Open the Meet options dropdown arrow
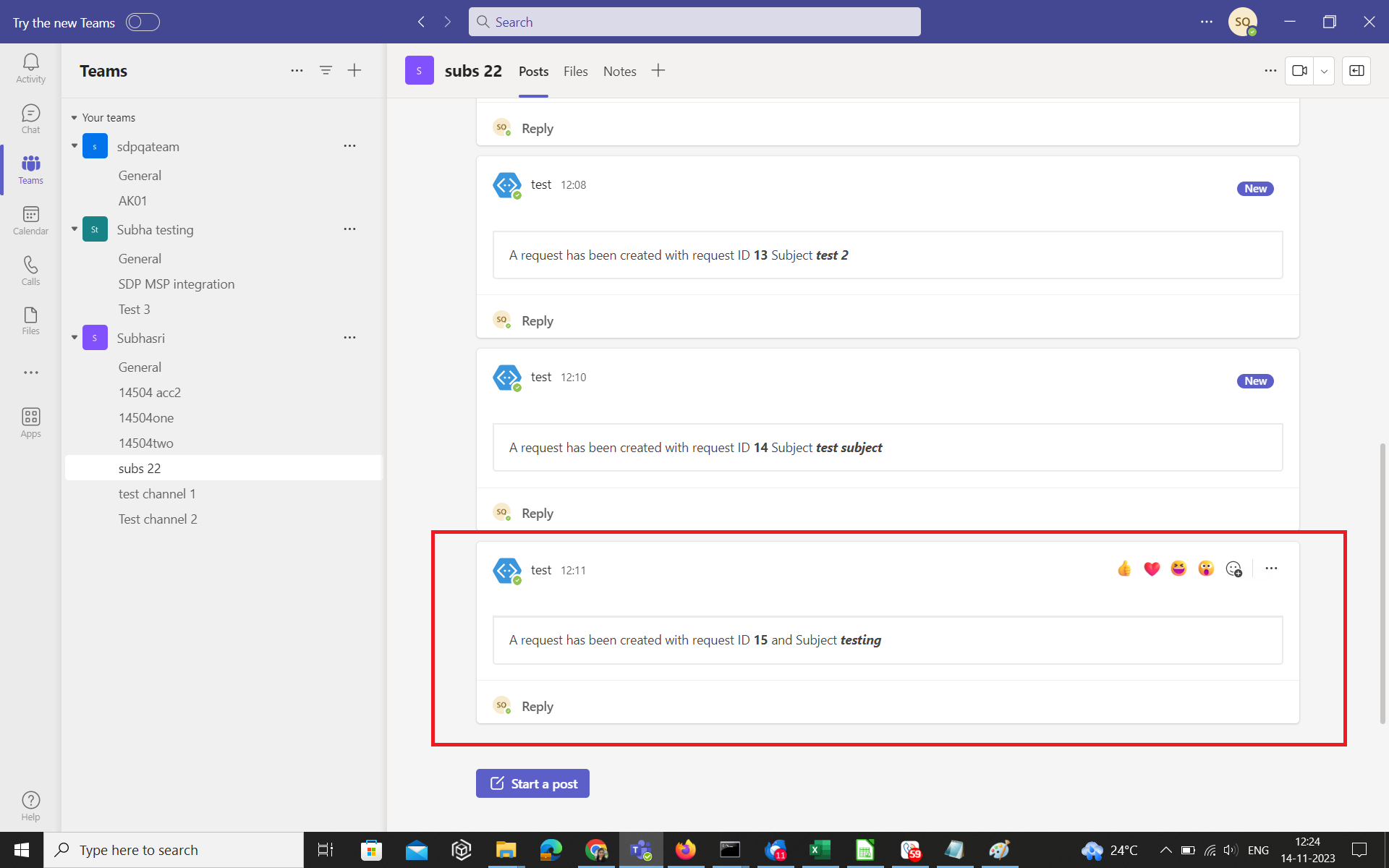Viewport: 1389px width, 868px height. [x=1324, y=71]
